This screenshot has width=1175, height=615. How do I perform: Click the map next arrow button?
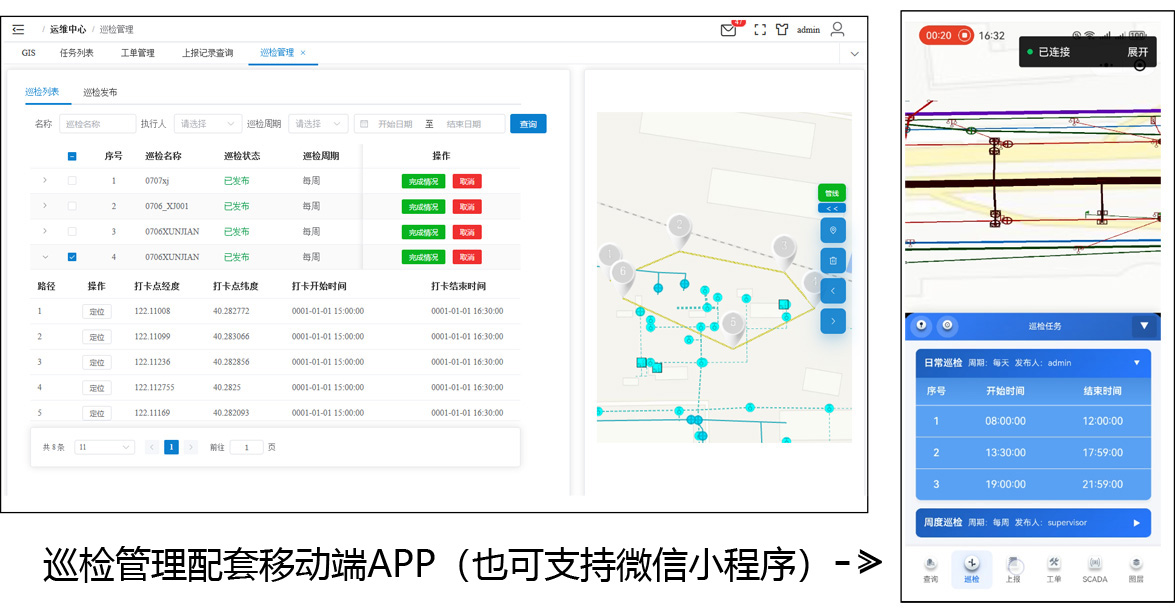coord(833,321)
